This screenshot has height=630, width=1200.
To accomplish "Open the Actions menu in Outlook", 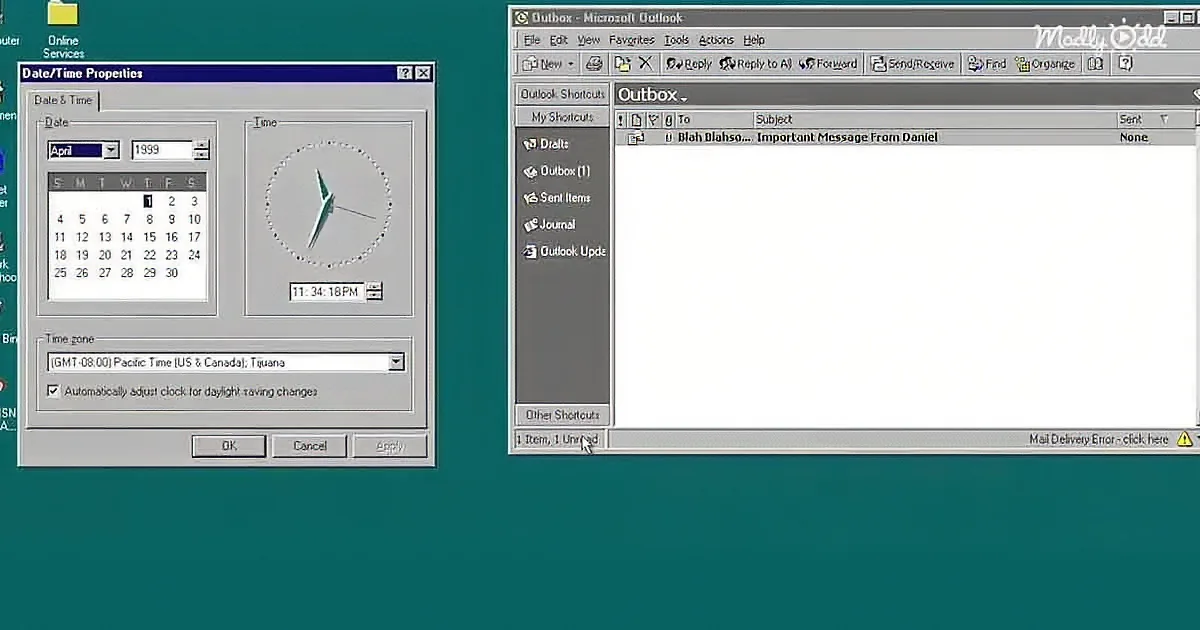I will [x=716, y=40].
